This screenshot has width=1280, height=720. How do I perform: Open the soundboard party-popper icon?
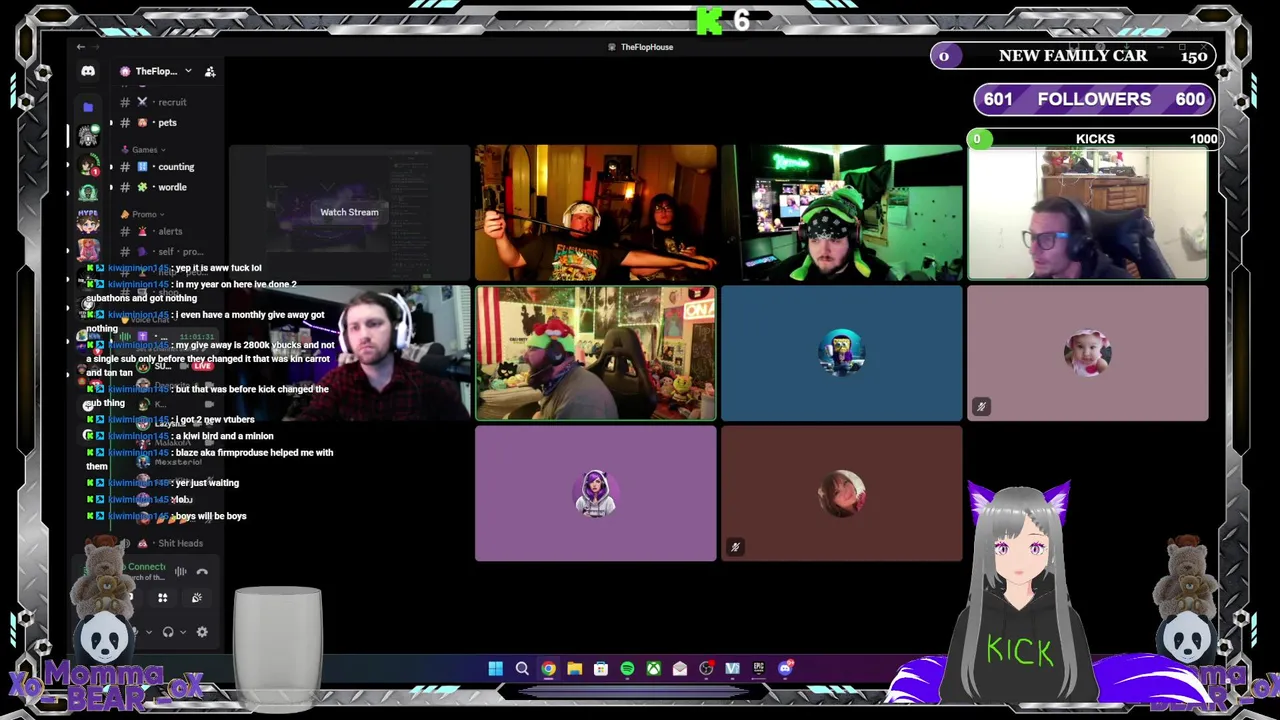(x=196, y=598)
